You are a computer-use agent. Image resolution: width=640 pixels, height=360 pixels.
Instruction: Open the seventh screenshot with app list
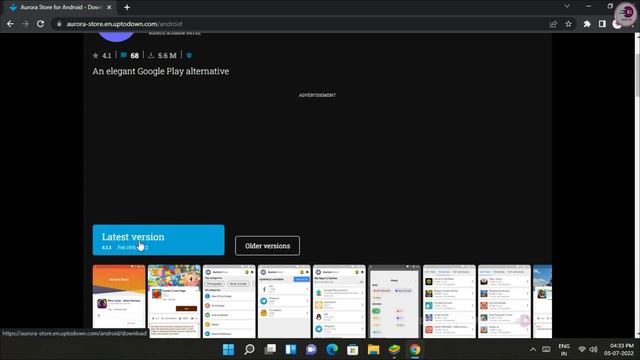(x=449, y=301)
